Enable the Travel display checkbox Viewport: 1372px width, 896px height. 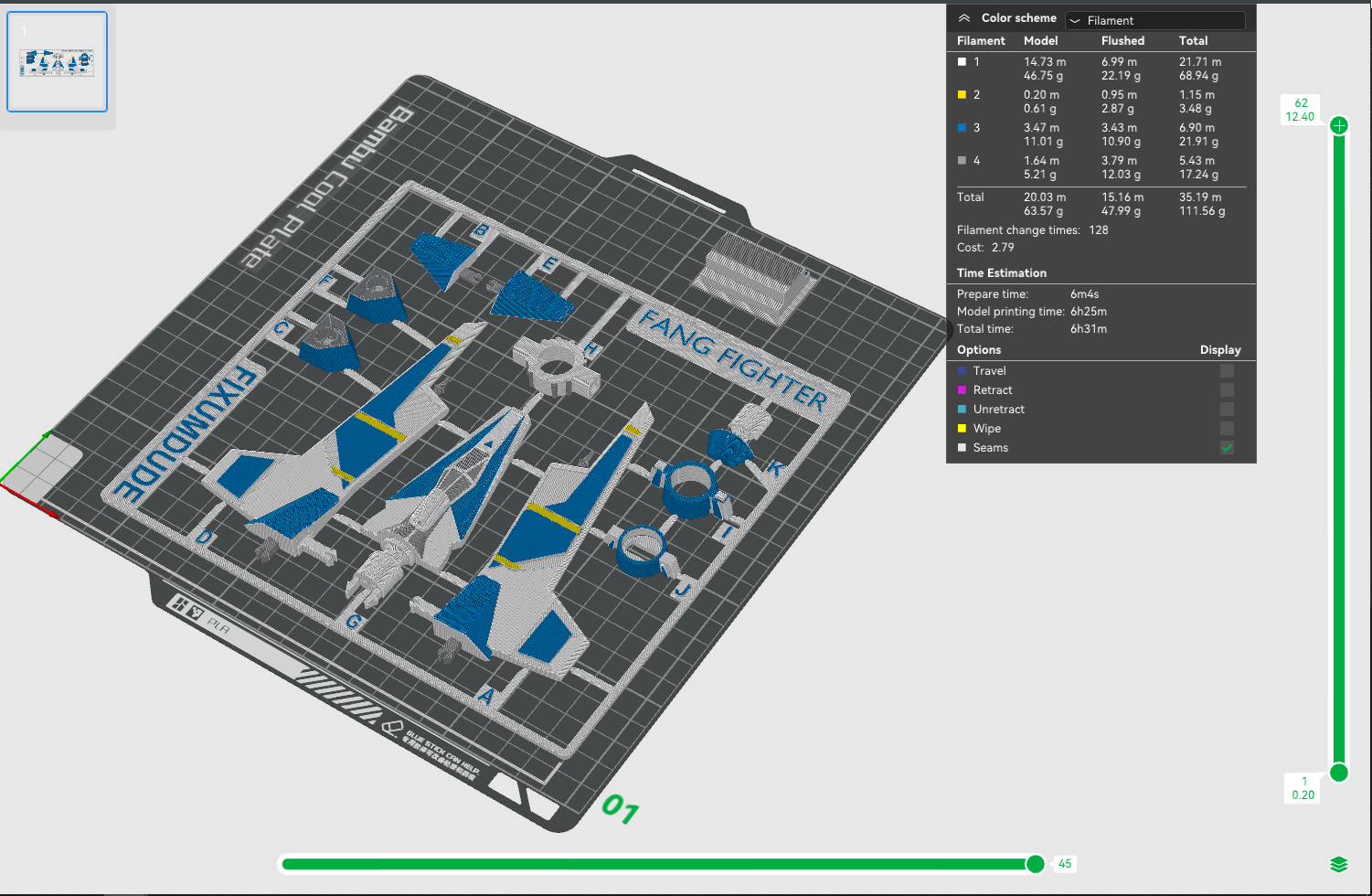(x=1227, y=371)
